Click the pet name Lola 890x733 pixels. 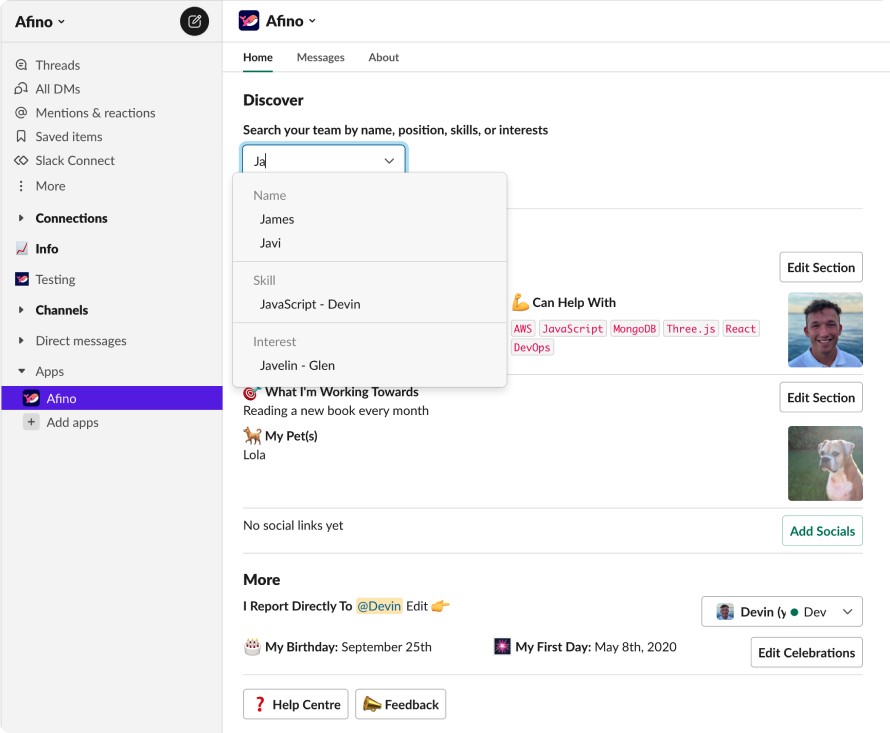[x=254, y=455]
